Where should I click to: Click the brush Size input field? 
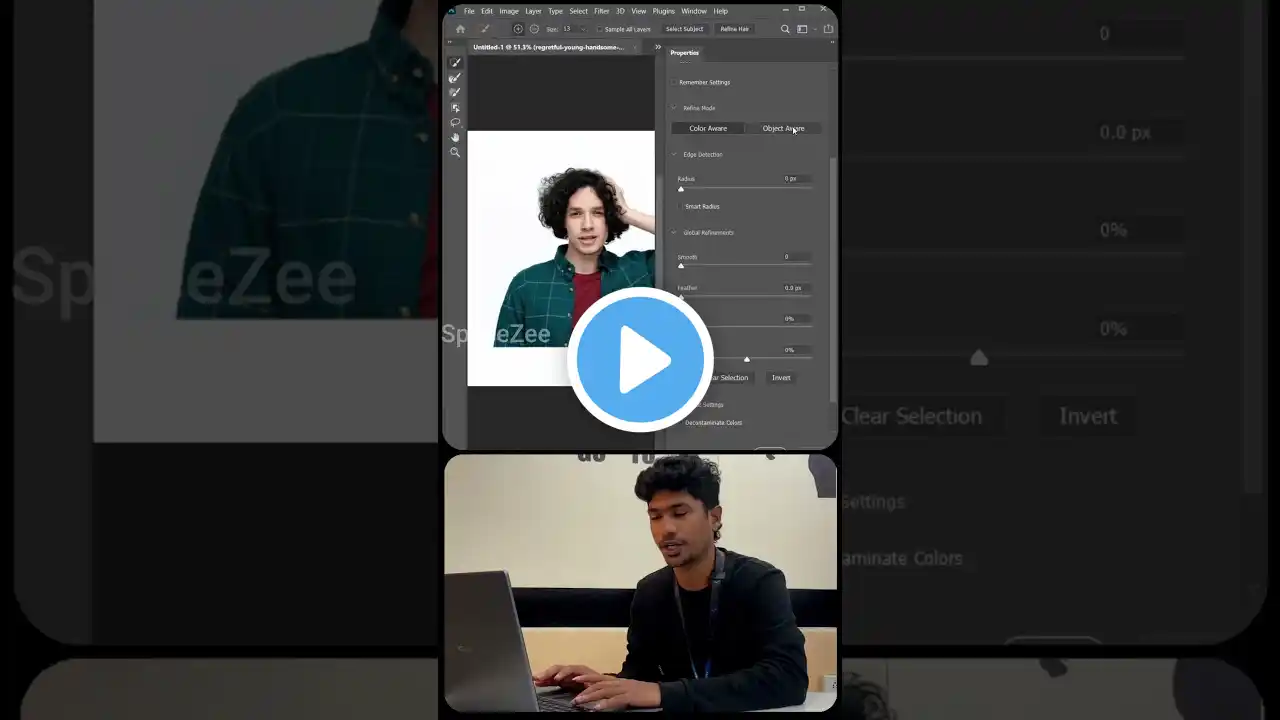coord(567,29)
